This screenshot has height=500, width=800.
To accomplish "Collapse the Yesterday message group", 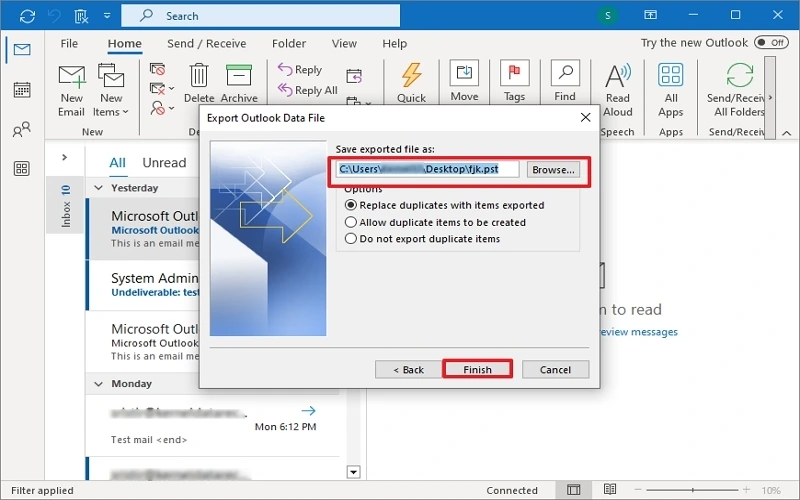I will [99, 188].
